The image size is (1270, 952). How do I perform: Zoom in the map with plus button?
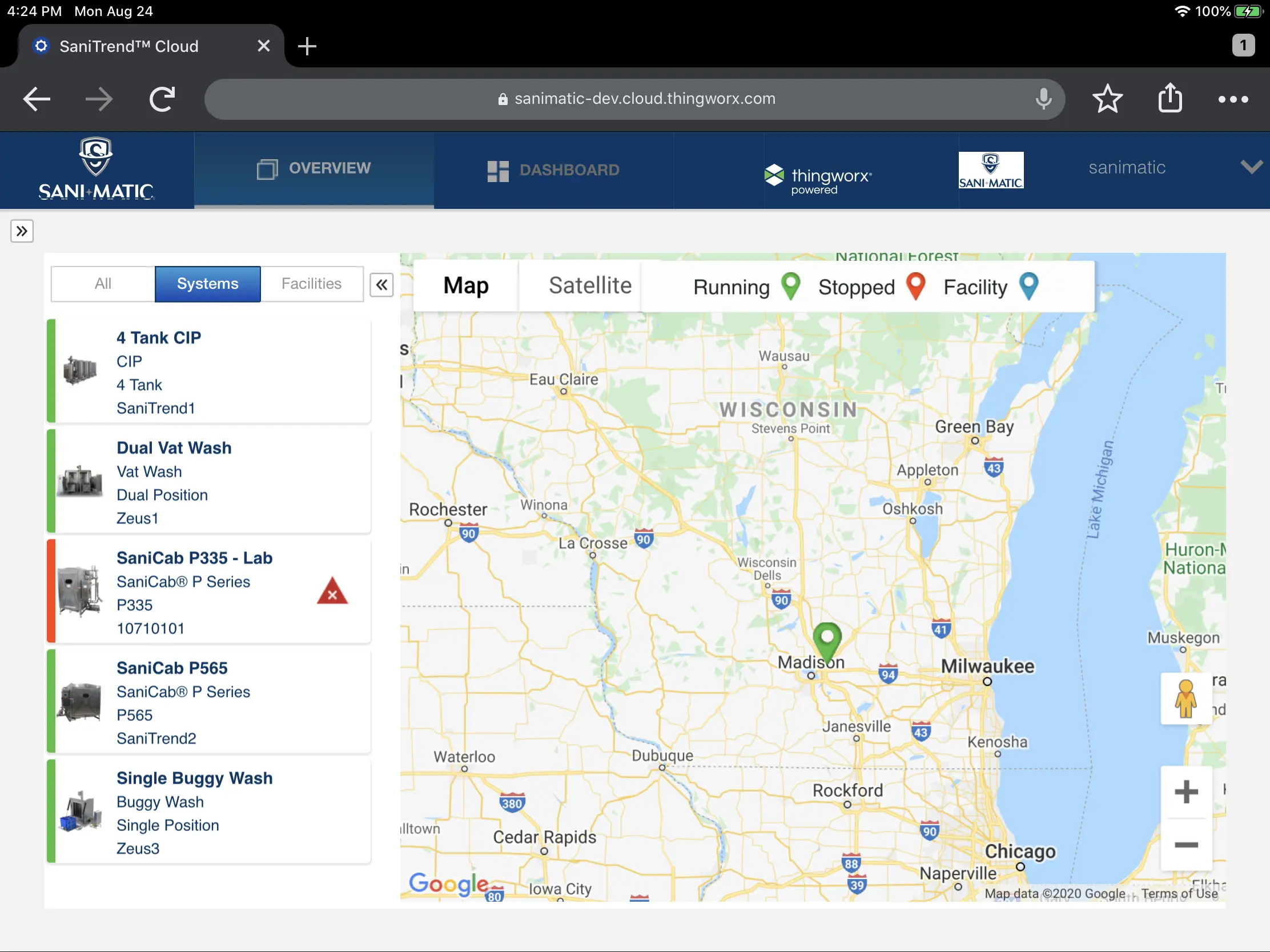coord(1185,792)
